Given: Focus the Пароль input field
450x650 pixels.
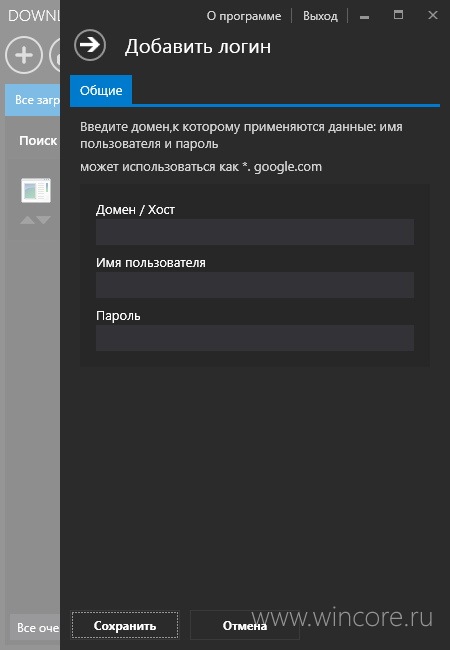Looking at the screenshot, I should click(x=255, y=338).
